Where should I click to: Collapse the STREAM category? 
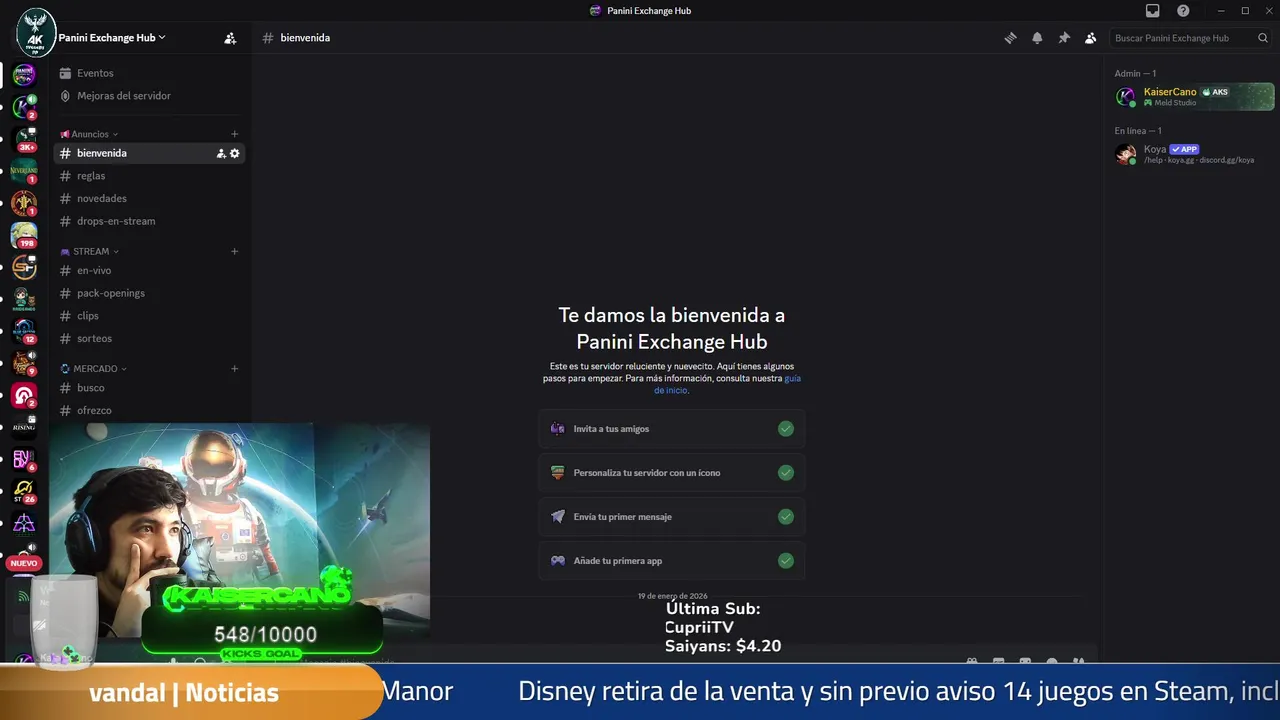coord(90,251)
